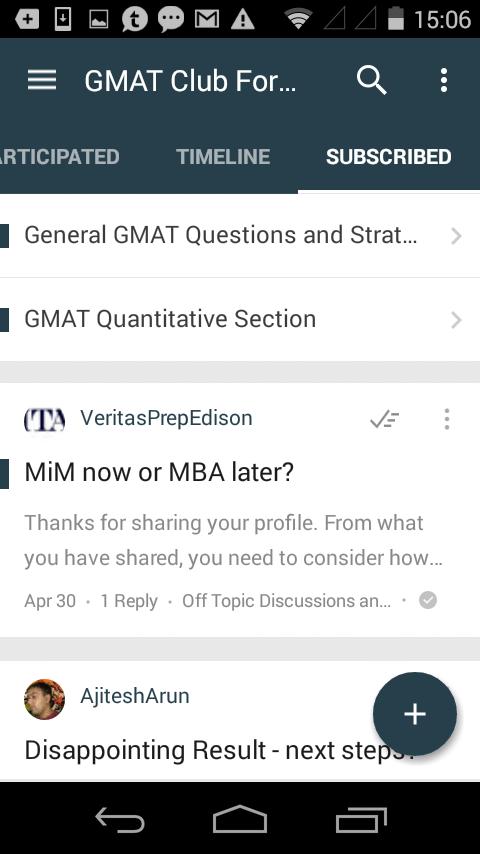480x854 pixels.
Task: Open the recent apps button
Action: [361, 820]
